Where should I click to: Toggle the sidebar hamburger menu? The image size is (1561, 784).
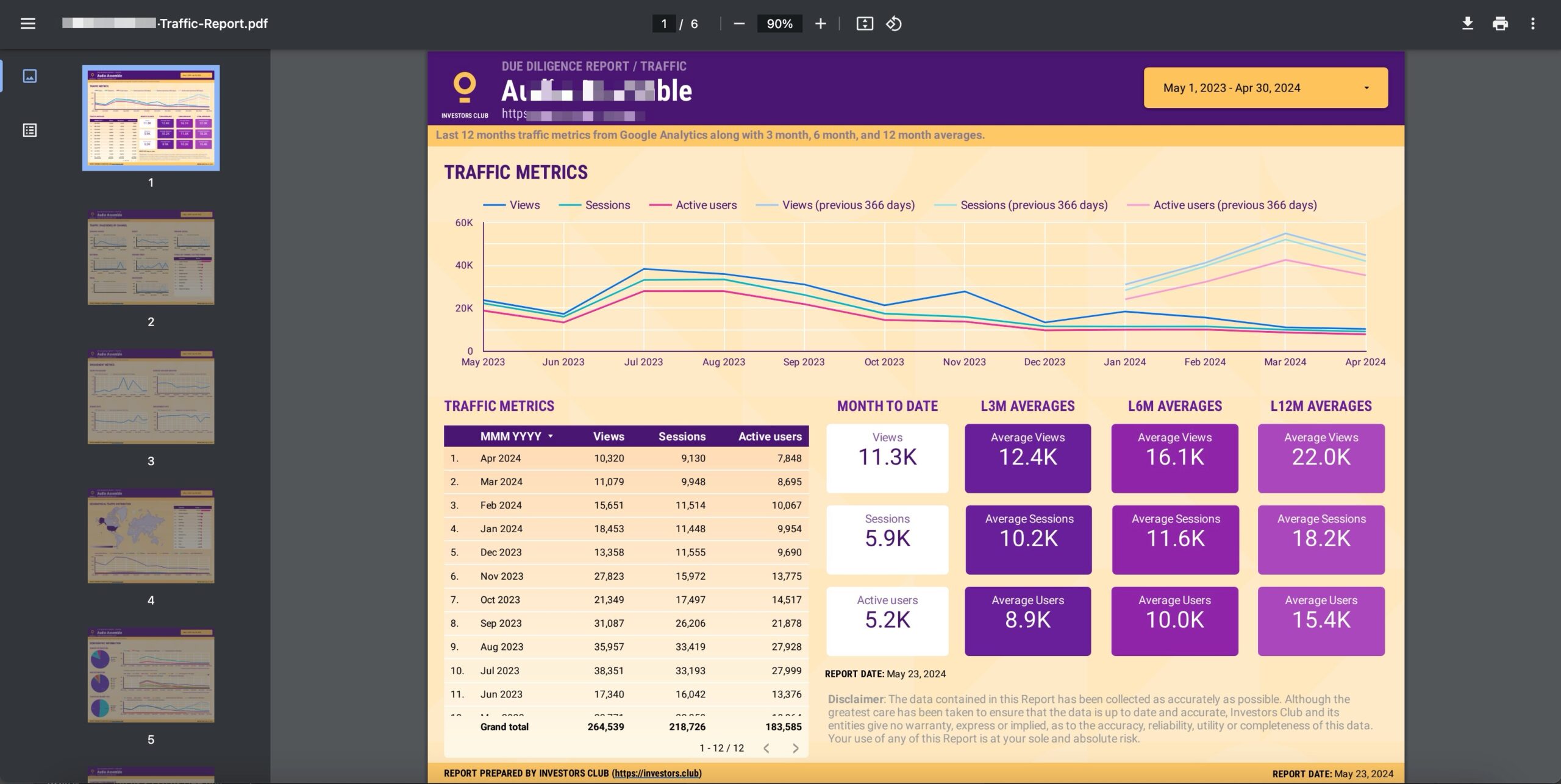click(x=28, y=24)
